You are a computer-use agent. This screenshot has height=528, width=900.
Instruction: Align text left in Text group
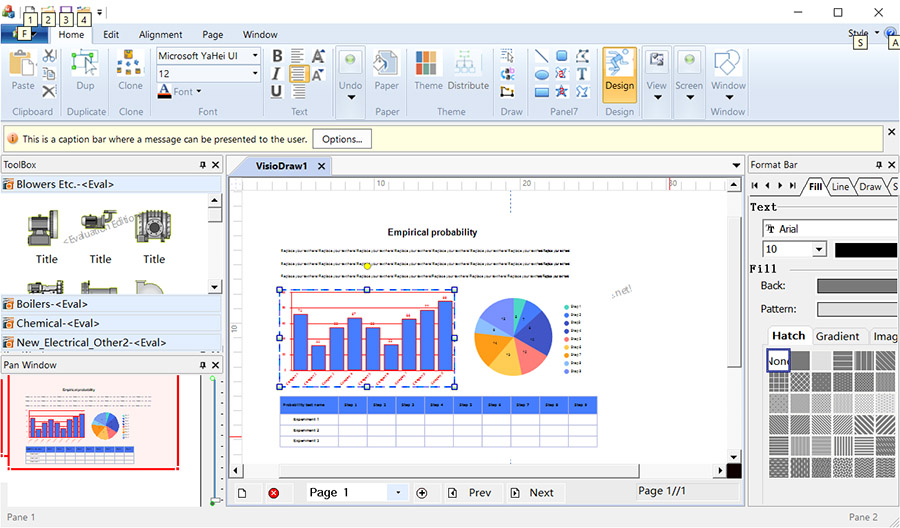pyautogui.click(x=297, y=56)
